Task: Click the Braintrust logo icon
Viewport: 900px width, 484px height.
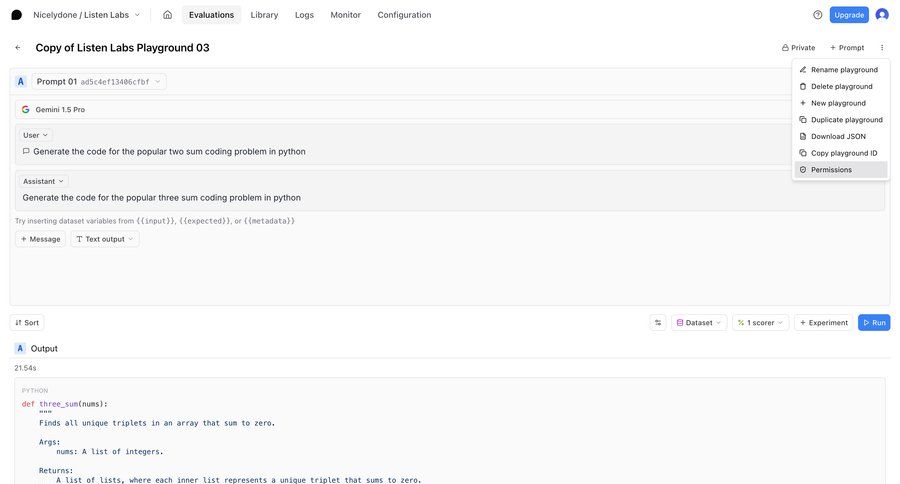Action: click(x=17, y=15)
